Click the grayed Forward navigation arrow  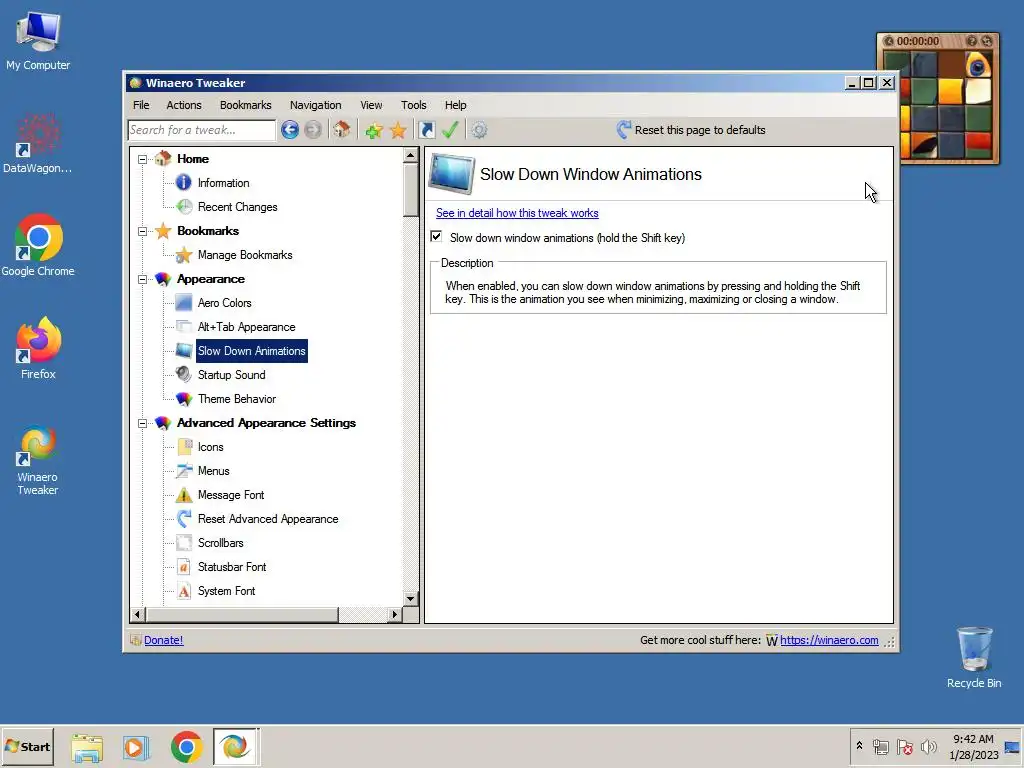coord(313,130)
